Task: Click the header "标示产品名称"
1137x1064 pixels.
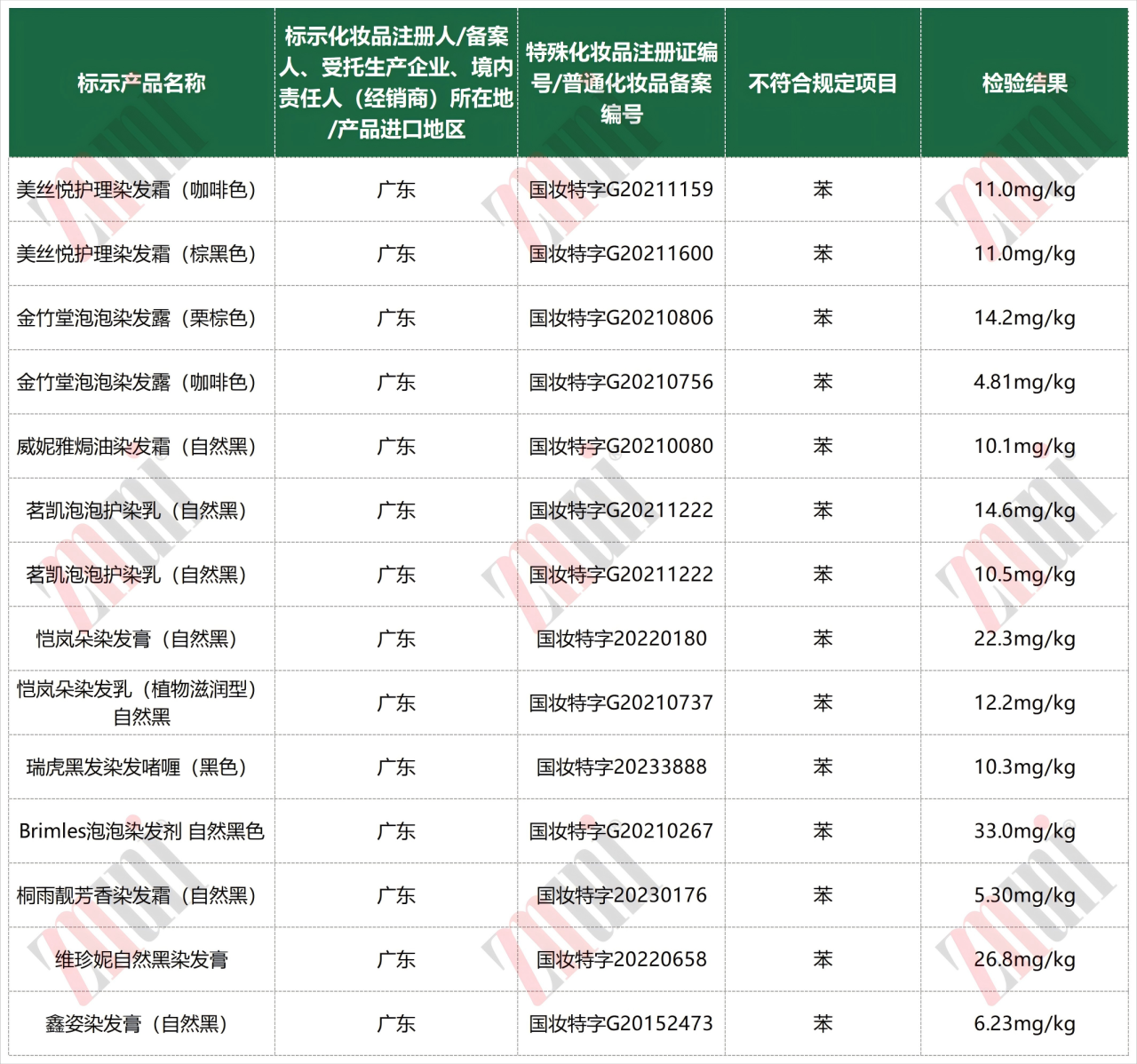Action: point(142,83)
